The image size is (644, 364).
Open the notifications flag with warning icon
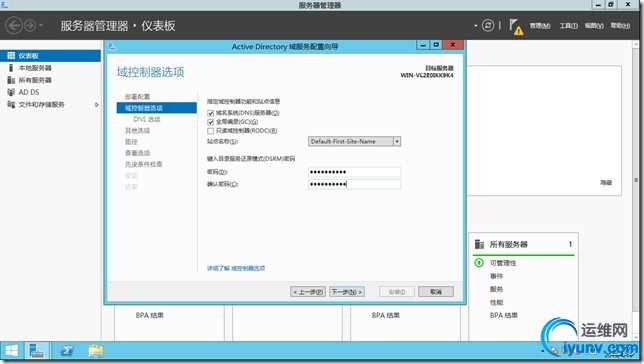pos(516,27)
